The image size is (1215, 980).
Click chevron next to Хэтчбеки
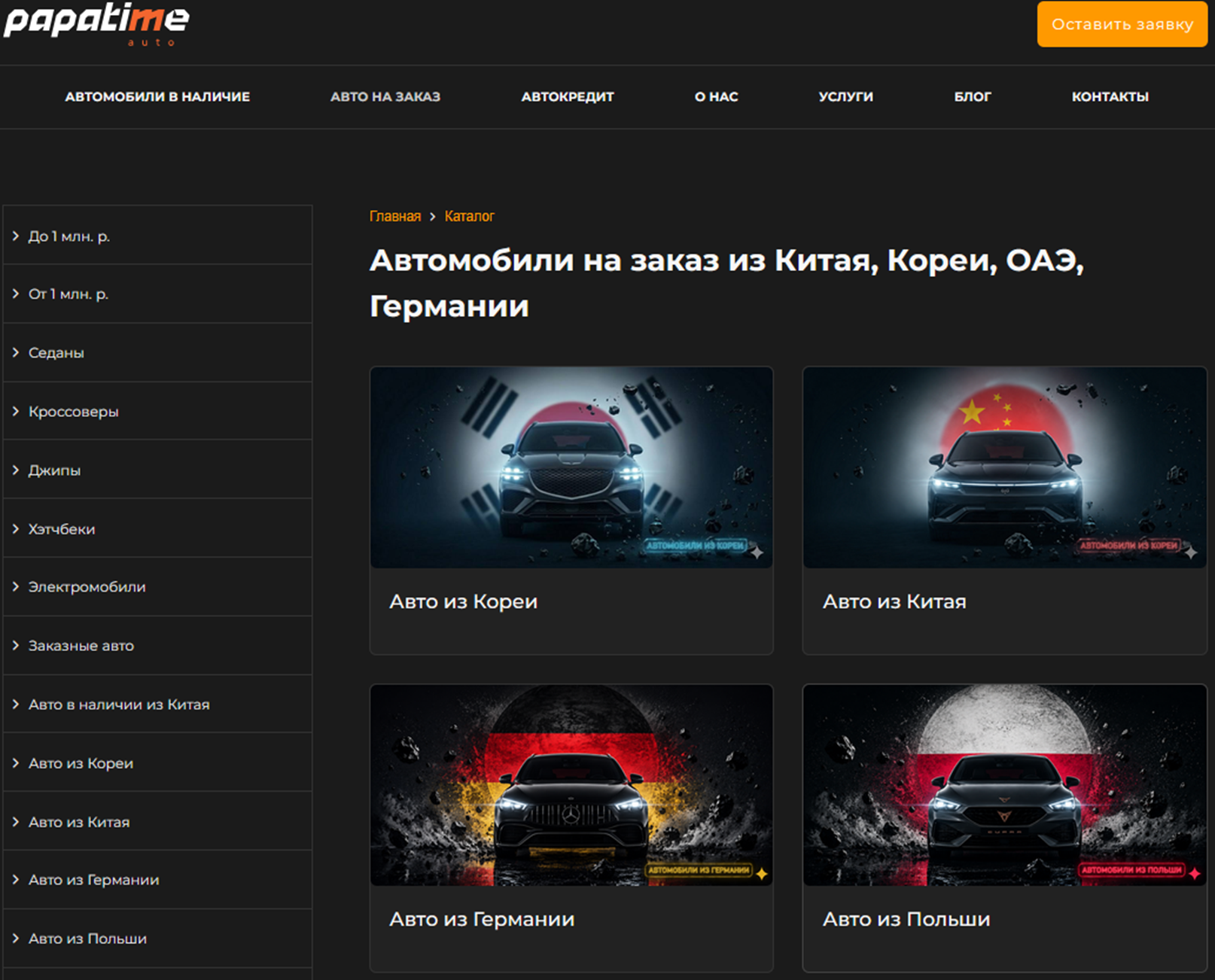(x=16, y=528)
